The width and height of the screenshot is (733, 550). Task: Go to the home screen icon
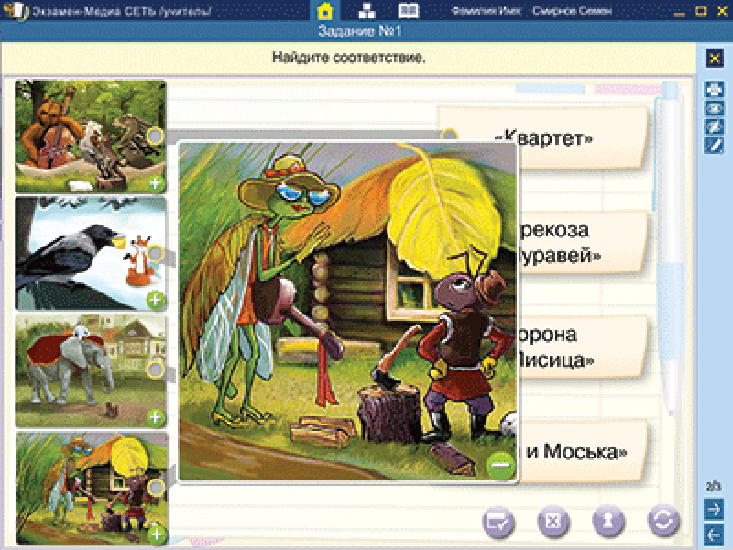click(x=324, y=11)
